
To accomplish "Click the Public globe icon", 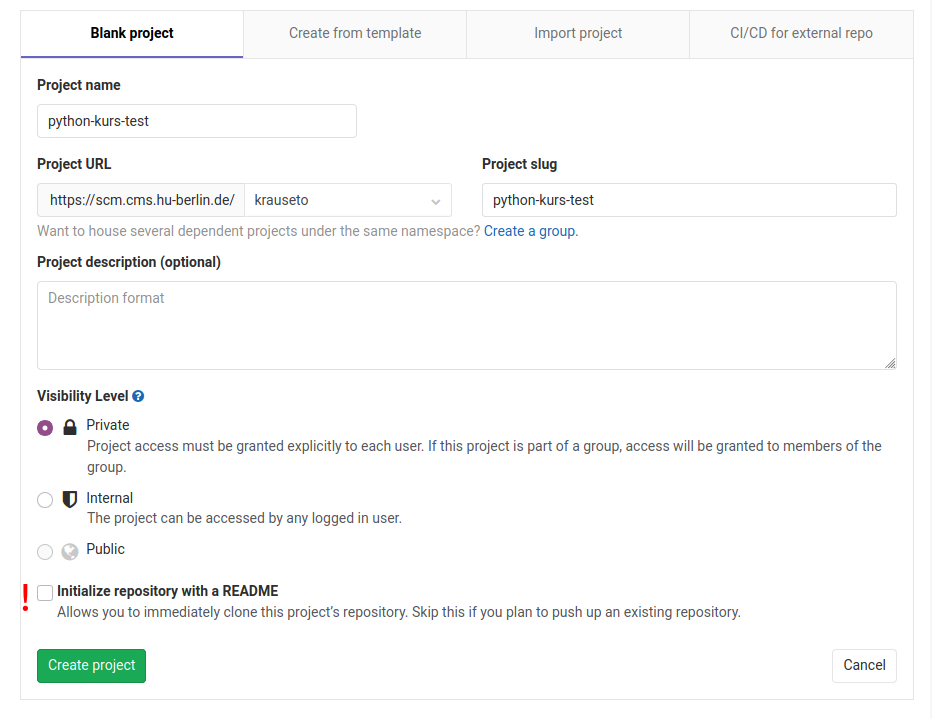I will click(x=70, y=552).
